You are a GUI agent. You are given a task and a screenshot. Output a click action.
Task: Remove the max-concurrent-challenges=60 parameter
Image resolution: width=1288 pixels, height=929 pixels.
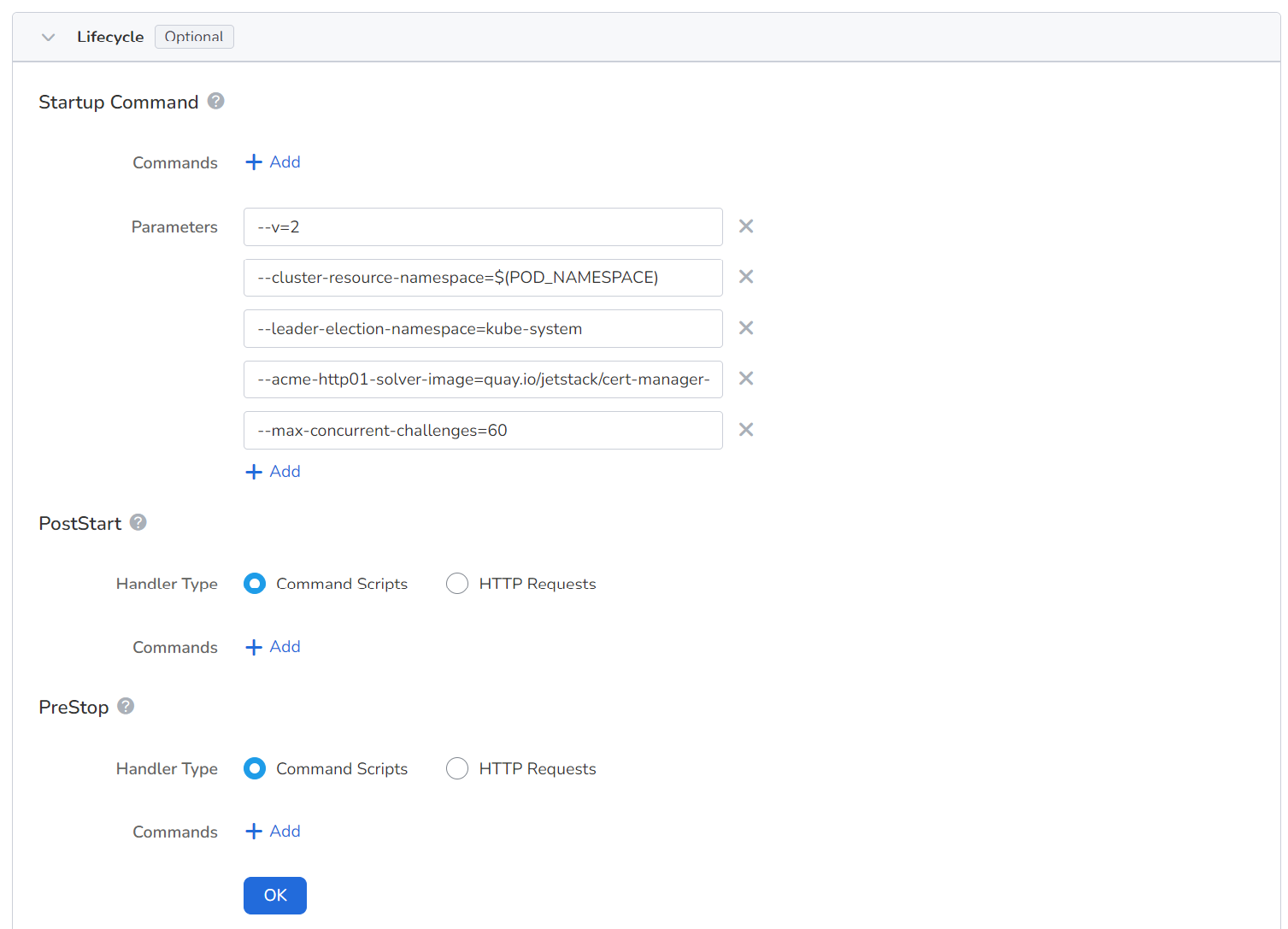(746, 430)
